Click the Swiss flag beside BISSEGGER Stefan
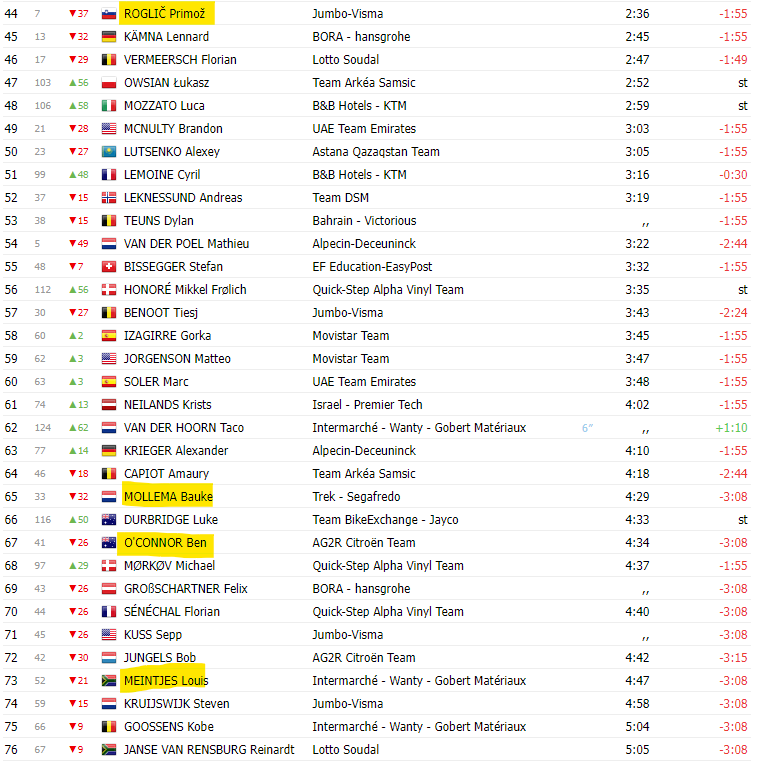The image size is (761, 762). coord(109,267)
